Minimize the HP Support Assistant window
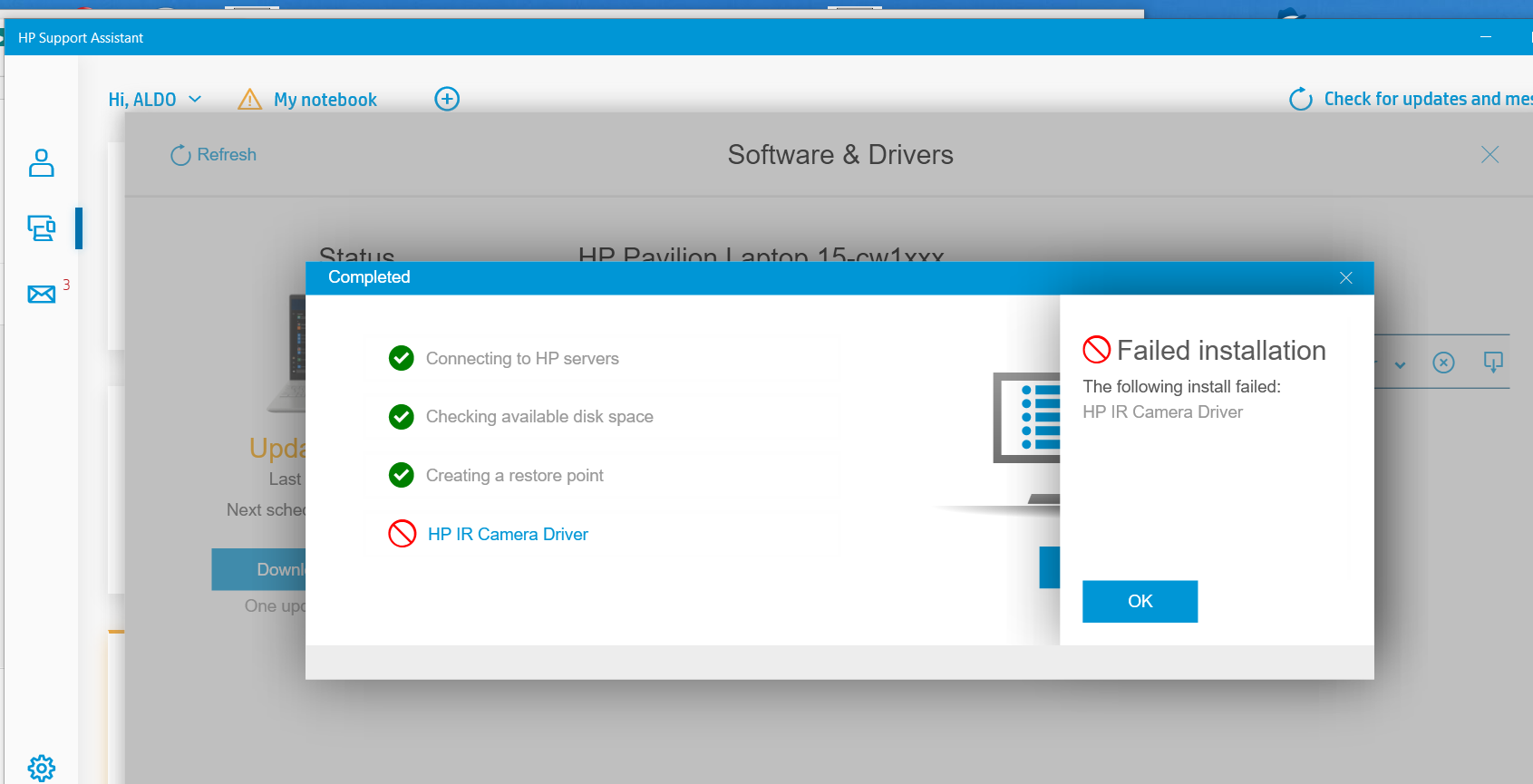The height and width of the screenshot is (784, 1533). 1486,37
